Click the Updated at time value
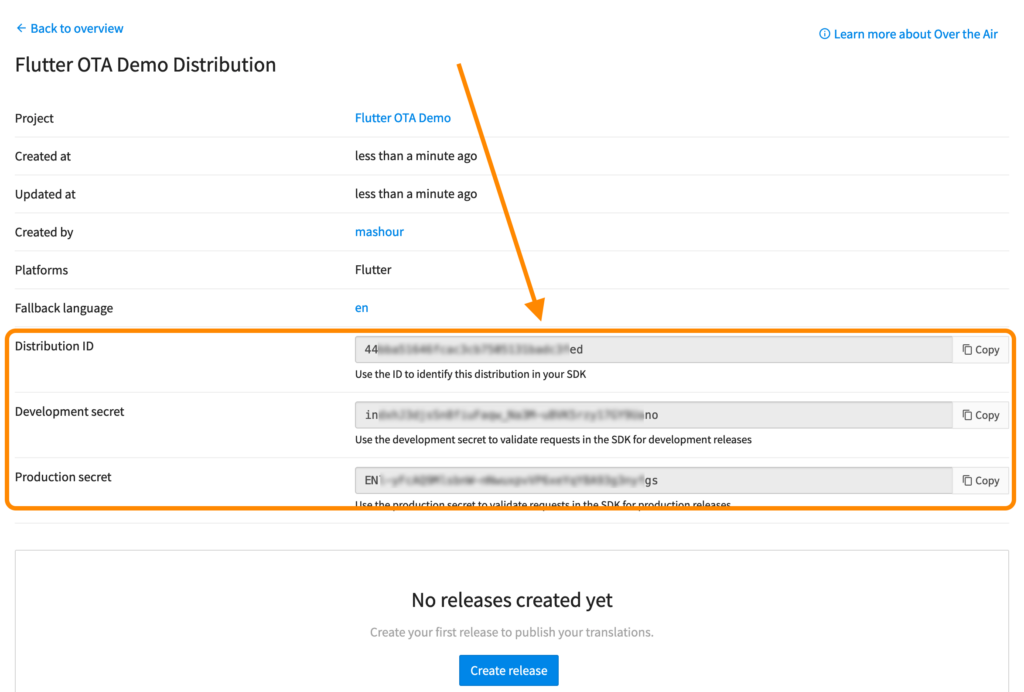1024x692 pixels. click(416, 194)
